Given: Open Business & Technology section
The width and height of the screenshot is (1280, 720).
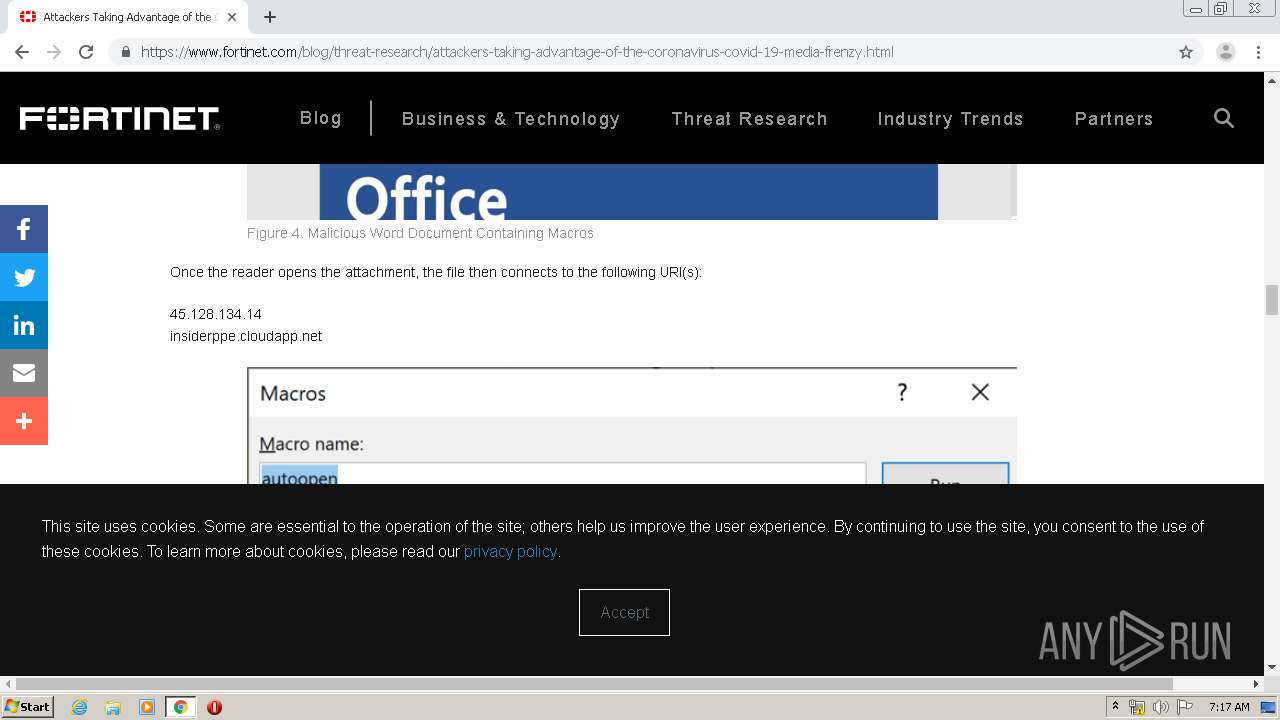Looking at the screenshot, I should pos(511,119).
